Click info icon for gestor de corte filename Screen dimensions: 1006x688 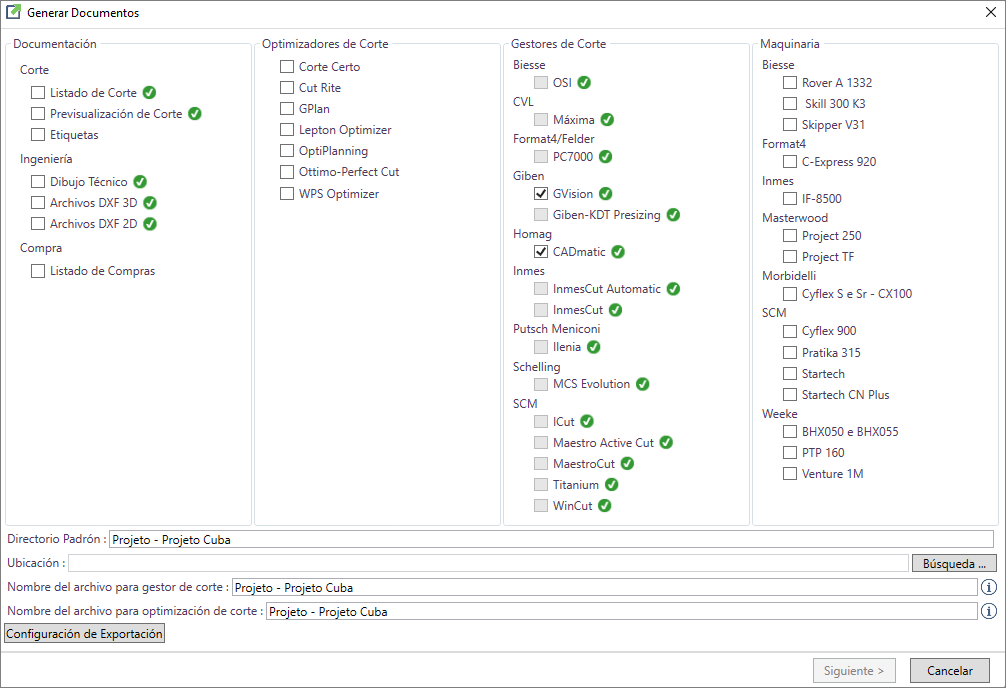(989, 587)
